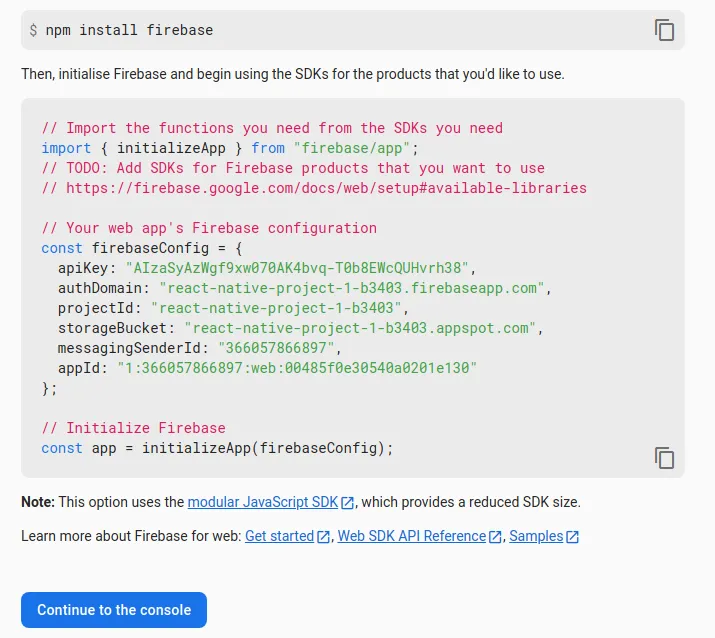Image resolution: width=715 pixels, height=638 pixels.
Task: Copy the npm install firebase command
Action: tap(664, 30)
